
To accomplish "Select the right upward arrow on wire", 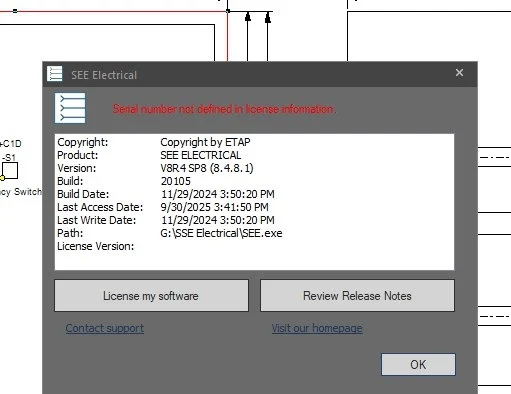I will [x=268, y=18].
